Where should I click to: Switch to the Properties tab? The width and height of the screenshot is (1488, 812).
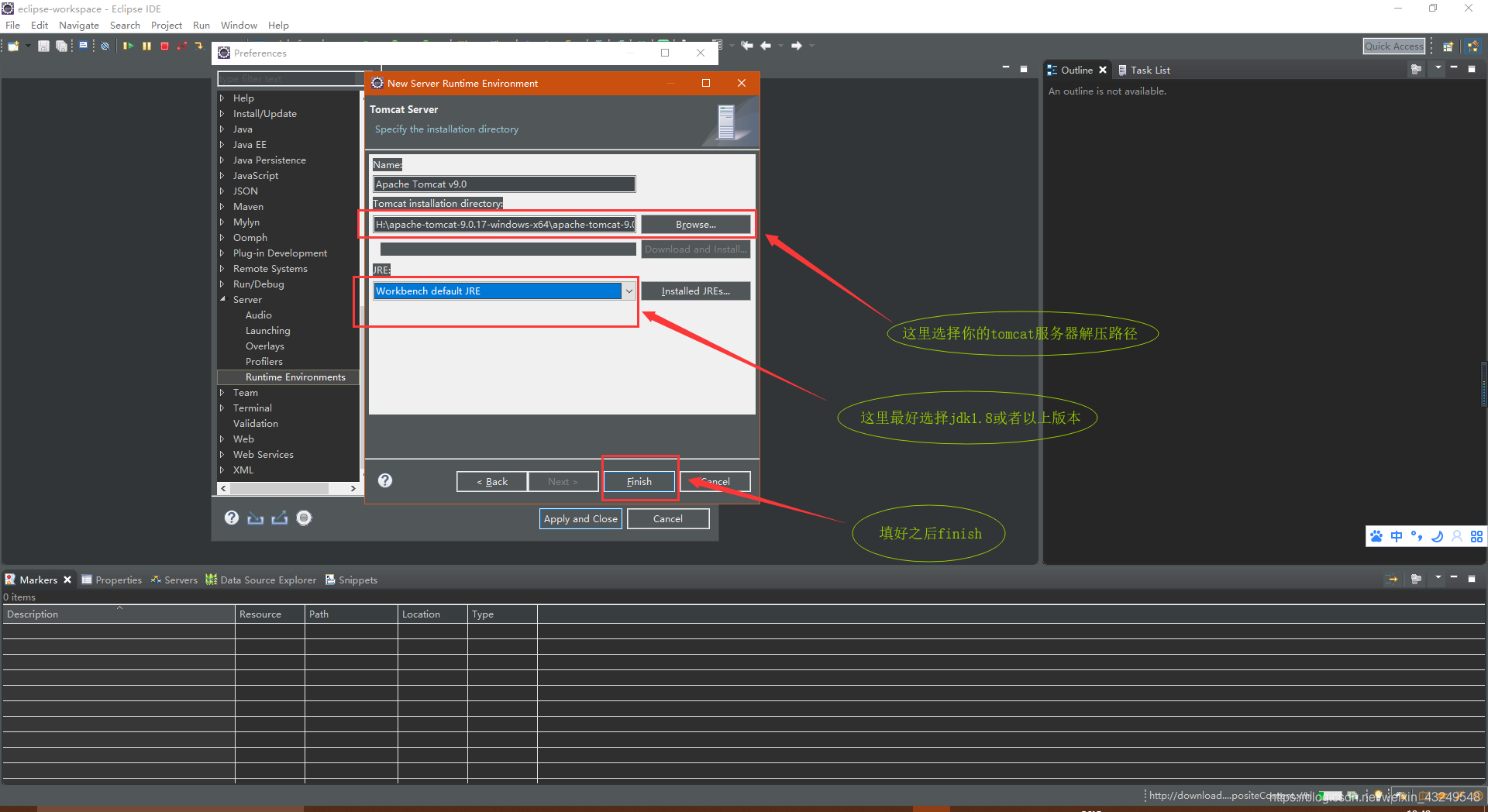(x=112, y=580)
